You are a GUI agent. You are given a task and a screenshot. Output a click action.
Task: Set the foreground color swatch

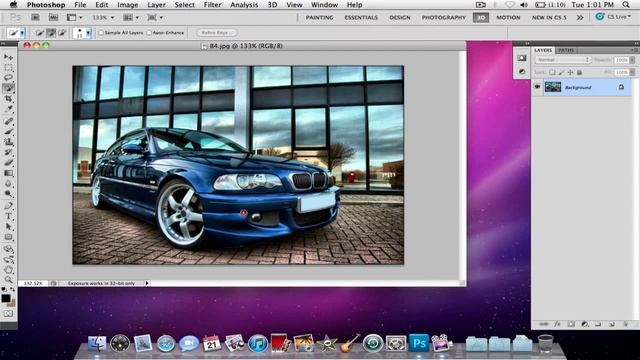[x=6, y=298]
